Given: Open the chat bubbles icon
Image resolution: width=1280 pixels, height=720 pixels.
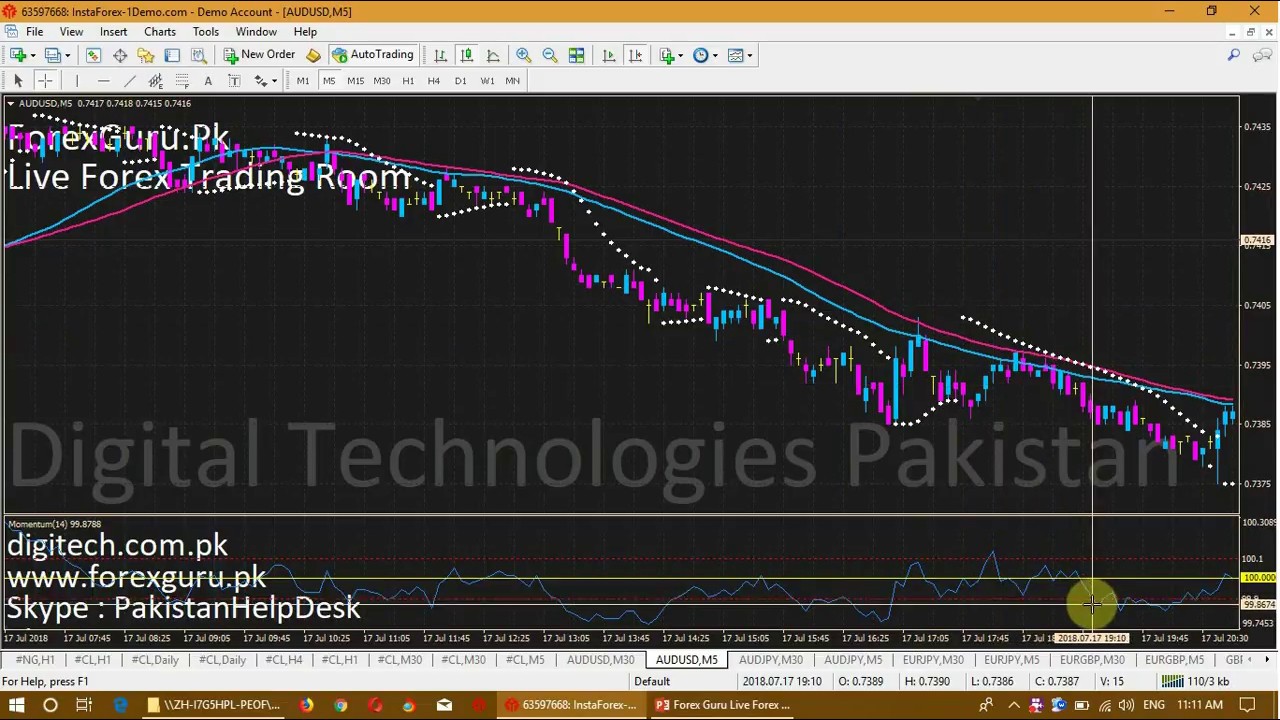Looking at the screenshot, I should (1261, 55).
